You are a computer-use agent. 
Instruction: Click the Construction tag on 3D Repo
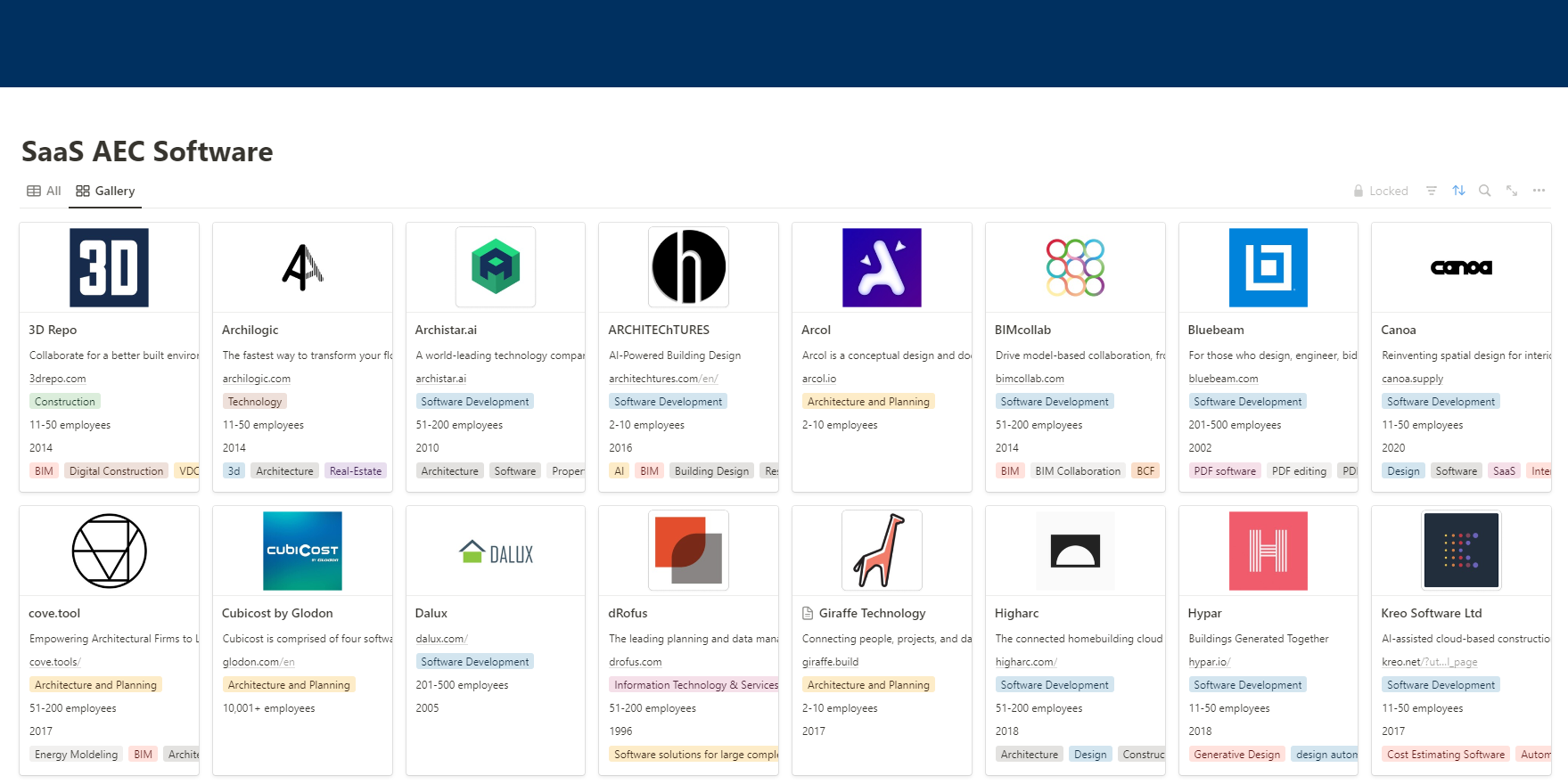[x=65, y=402]
